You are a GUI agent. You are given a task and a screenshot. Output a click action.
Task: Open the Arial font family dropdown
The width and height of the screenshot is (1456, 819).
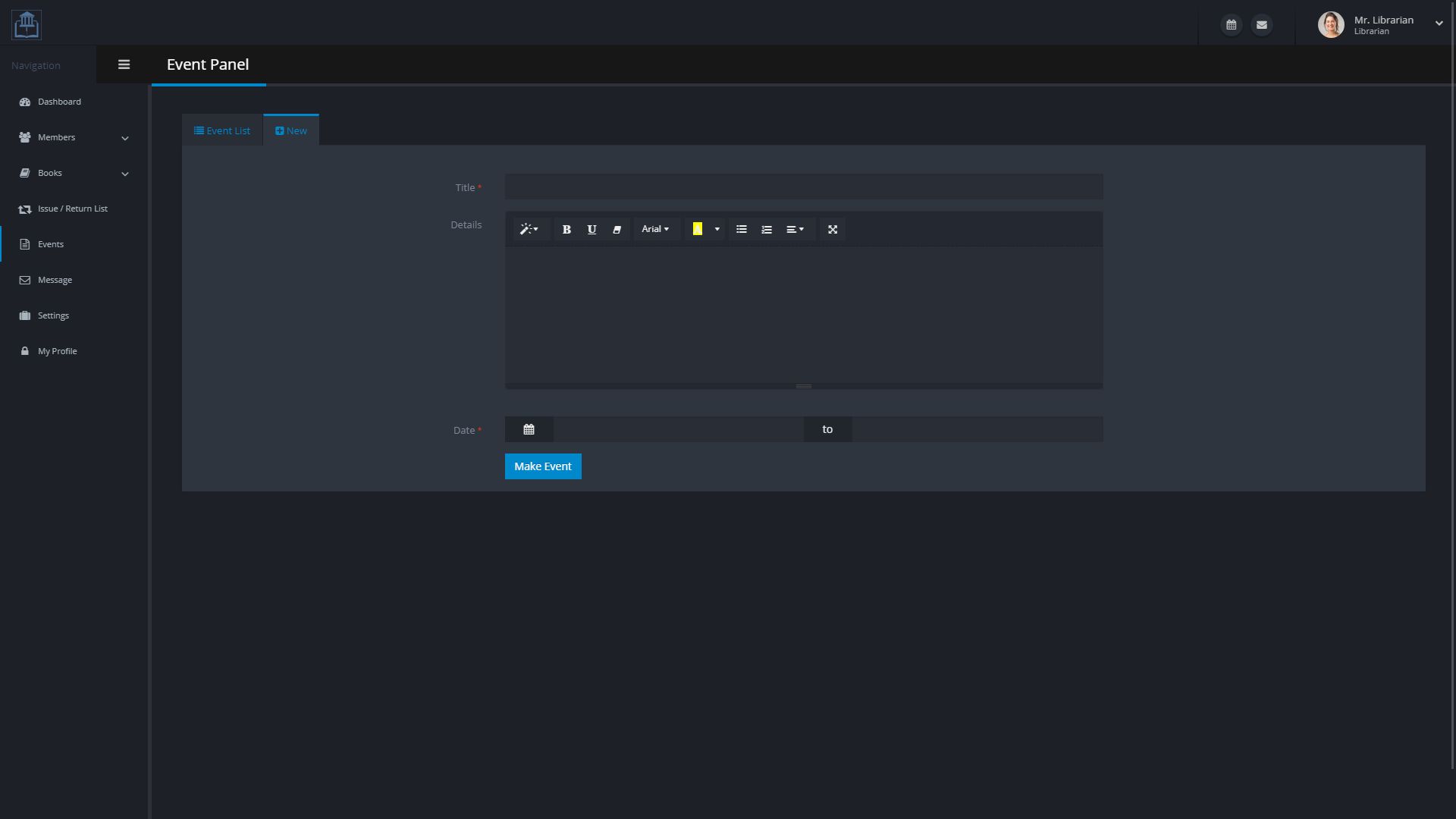pyautogui.click(x=655, y=229)
